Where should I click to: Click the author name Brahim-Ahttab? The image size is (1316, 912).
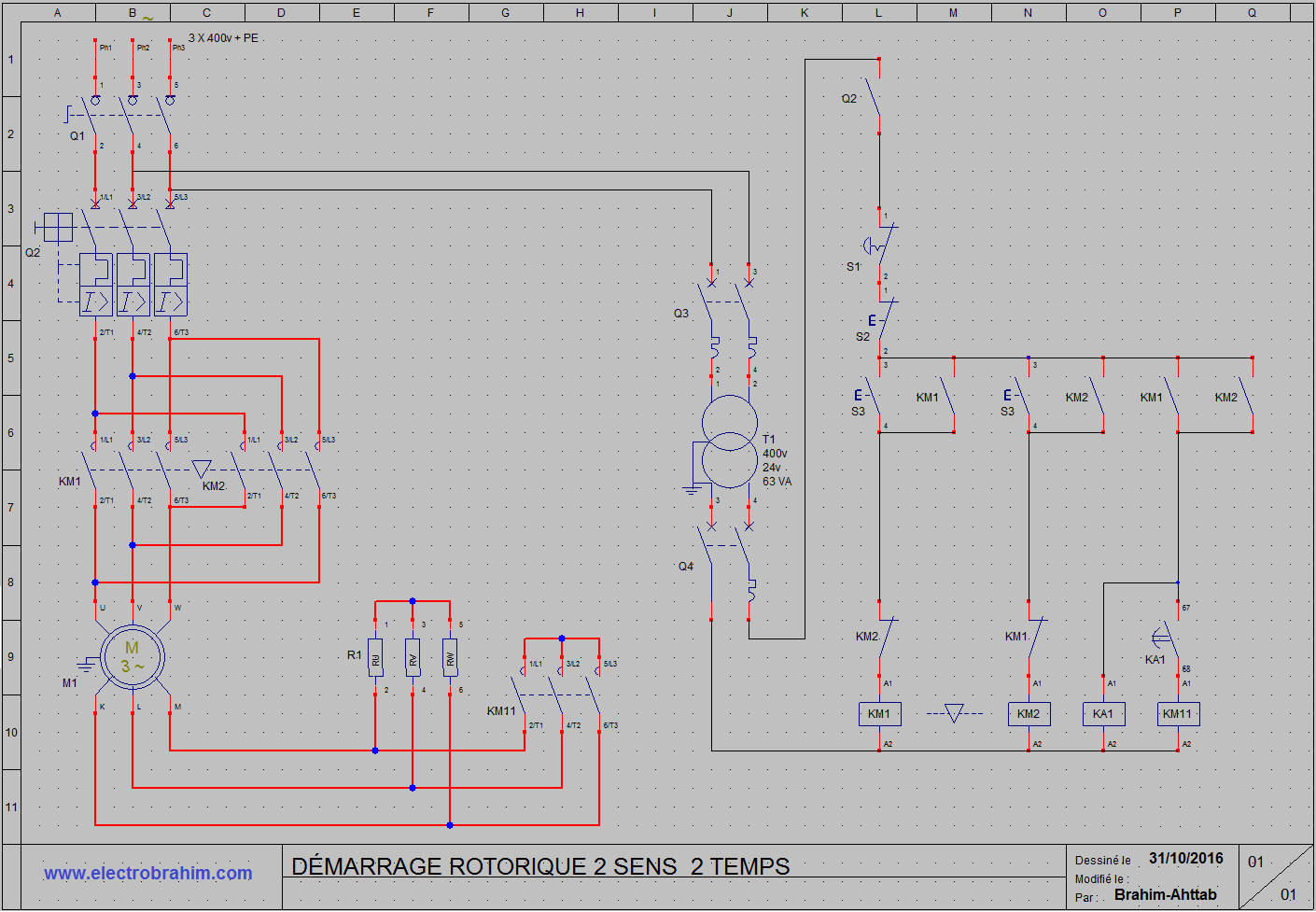1166,894
